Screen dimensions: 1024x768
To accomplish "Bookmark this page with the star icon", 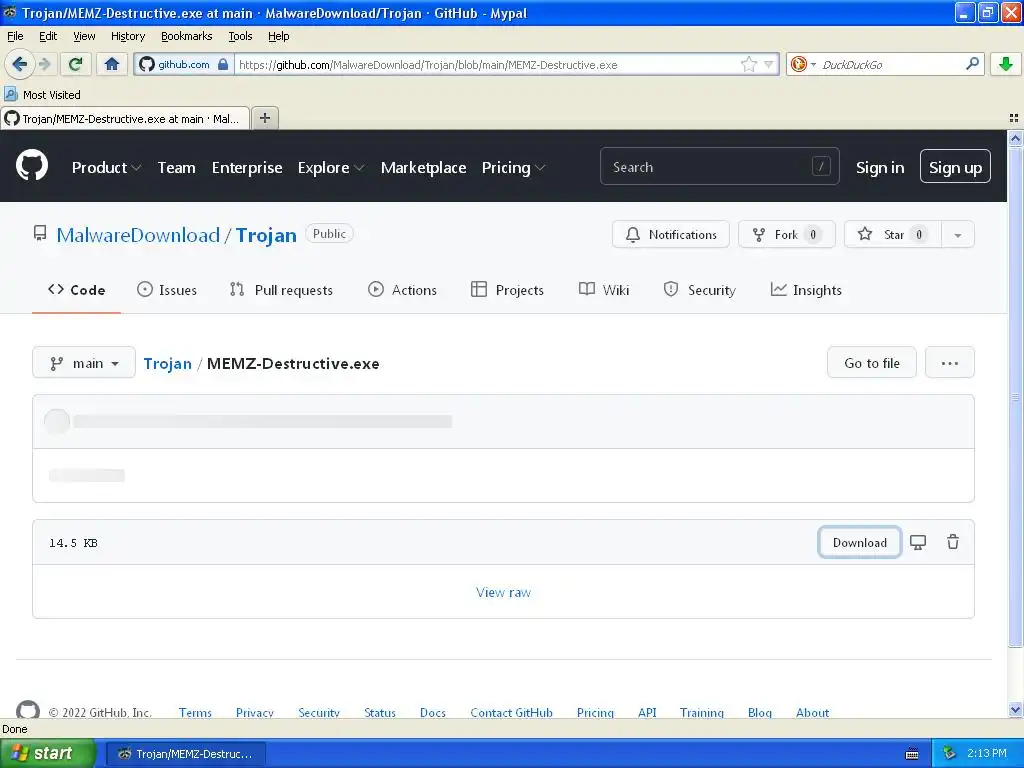I will pyautogui.click(x=748, y=64).
